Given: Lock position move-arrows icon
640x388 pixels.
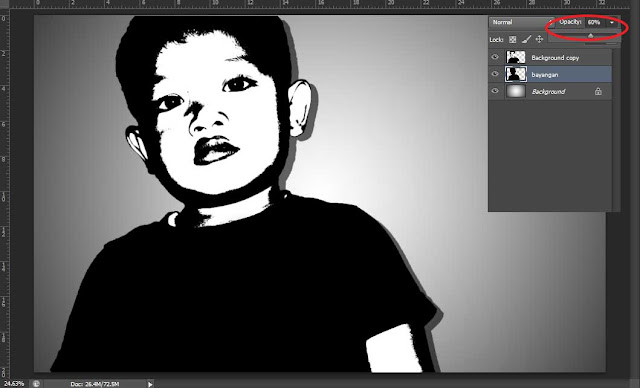Looking at the screenshot, I should 539,39.
